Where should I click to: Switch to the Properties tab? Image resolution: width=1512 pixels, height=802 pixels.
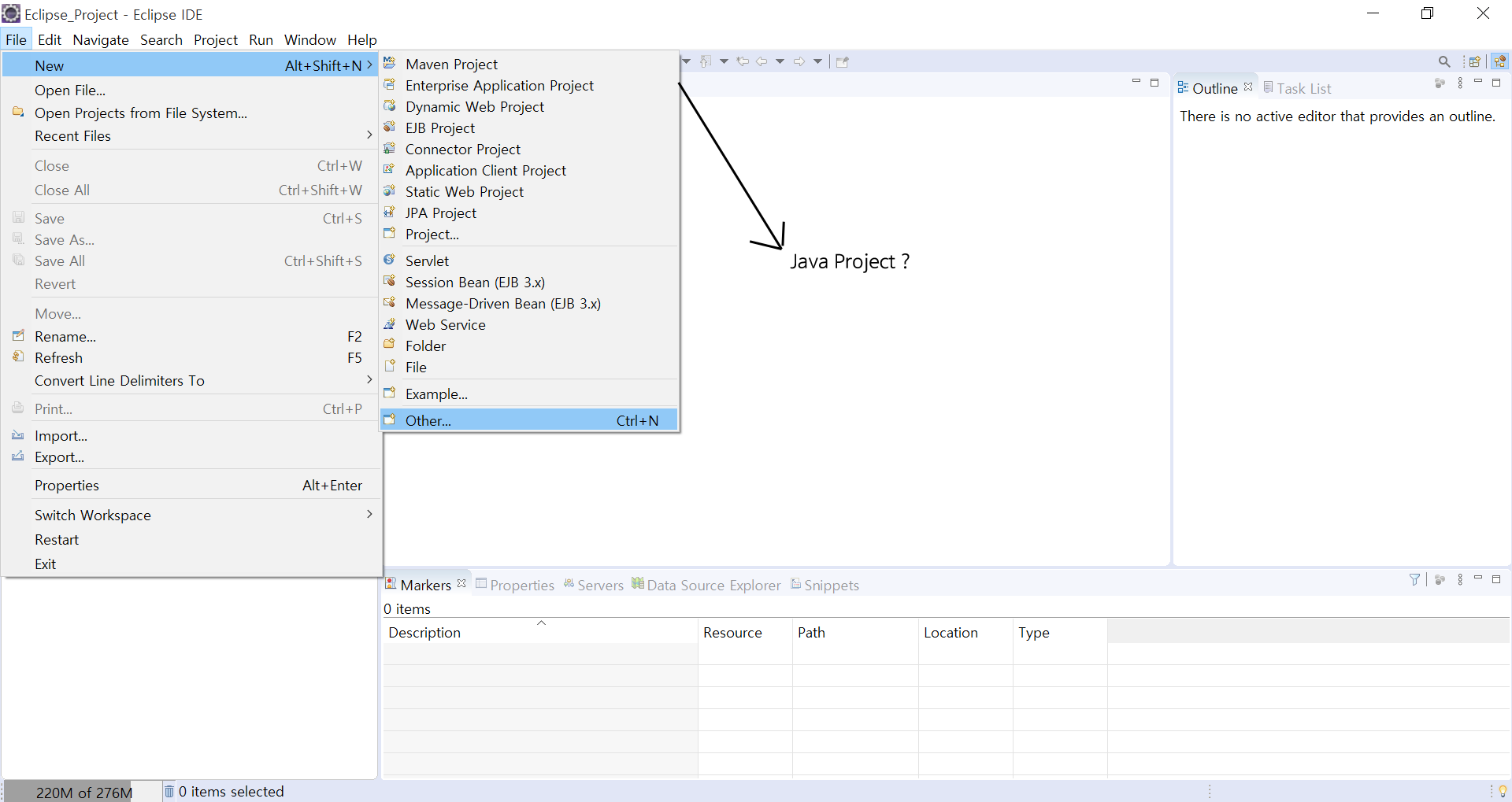[x=515, y=585]
